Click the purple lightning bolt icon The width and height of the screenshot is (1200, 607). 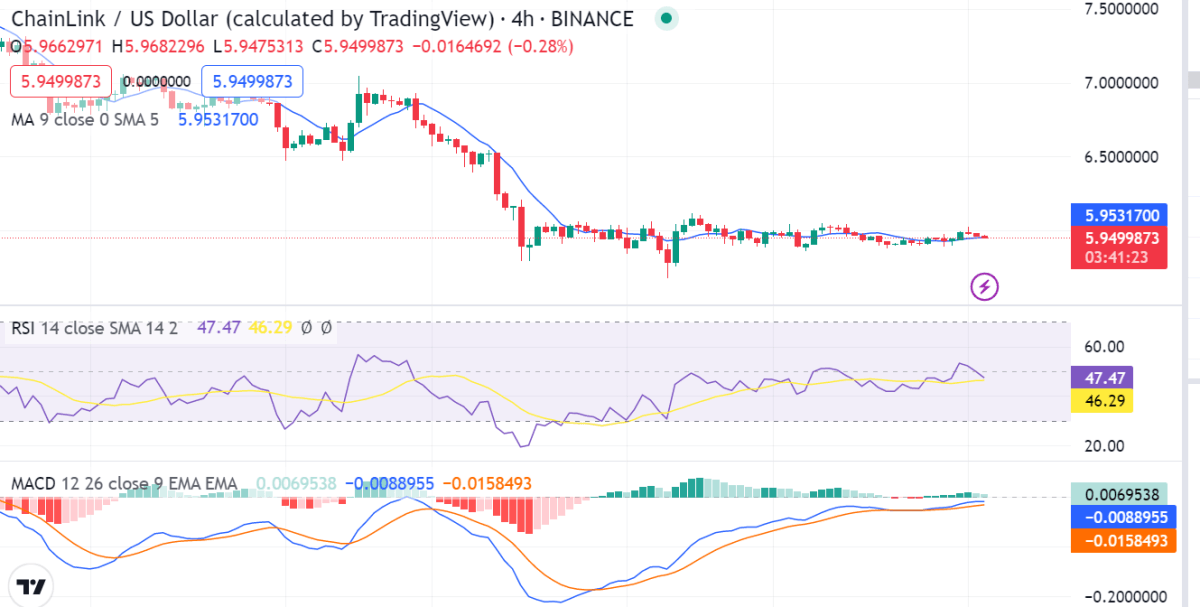pos(985,287)
